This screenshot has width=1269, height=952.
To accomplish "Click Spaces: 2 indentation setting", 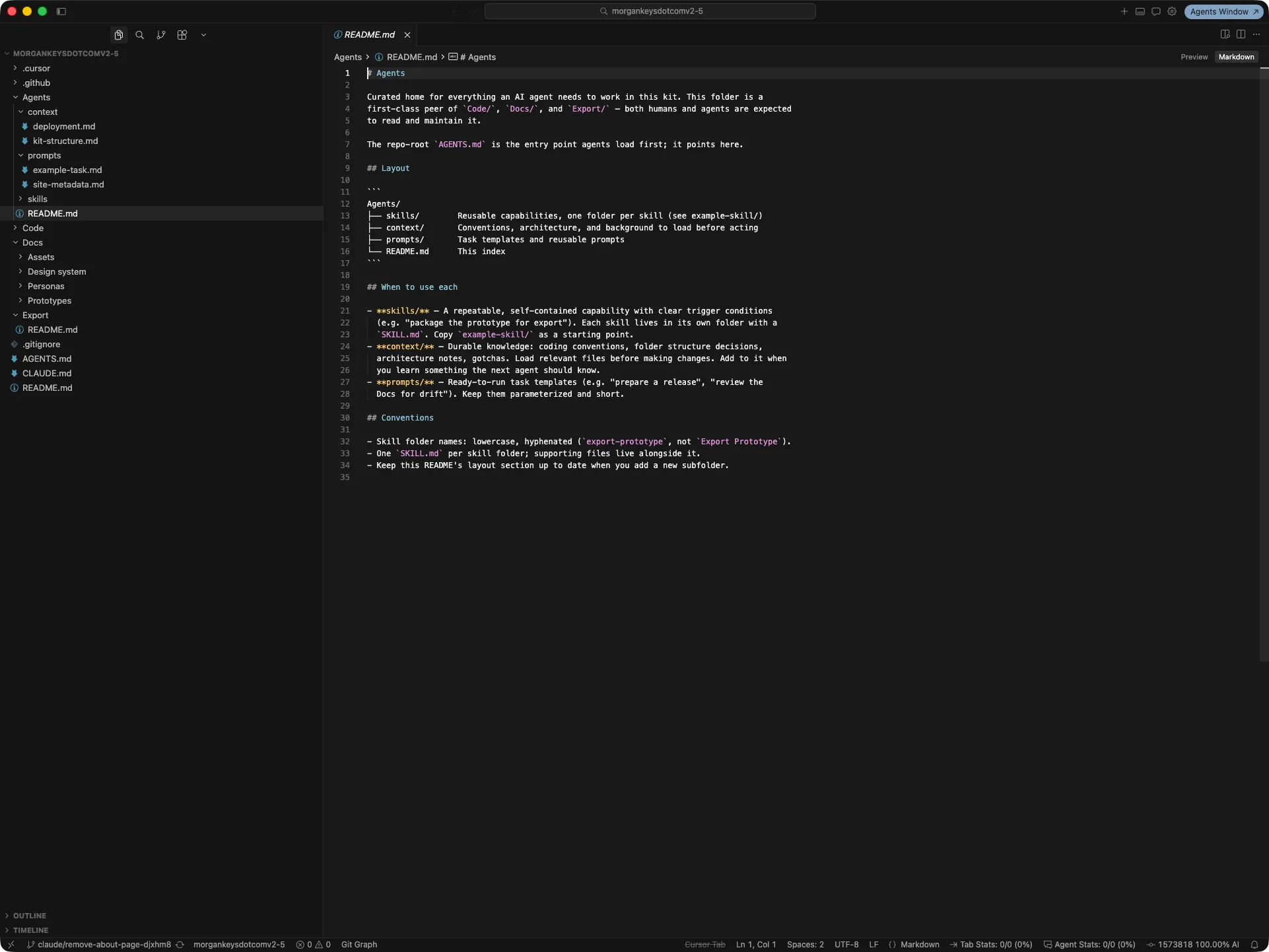I will click(x=805, y=945).
